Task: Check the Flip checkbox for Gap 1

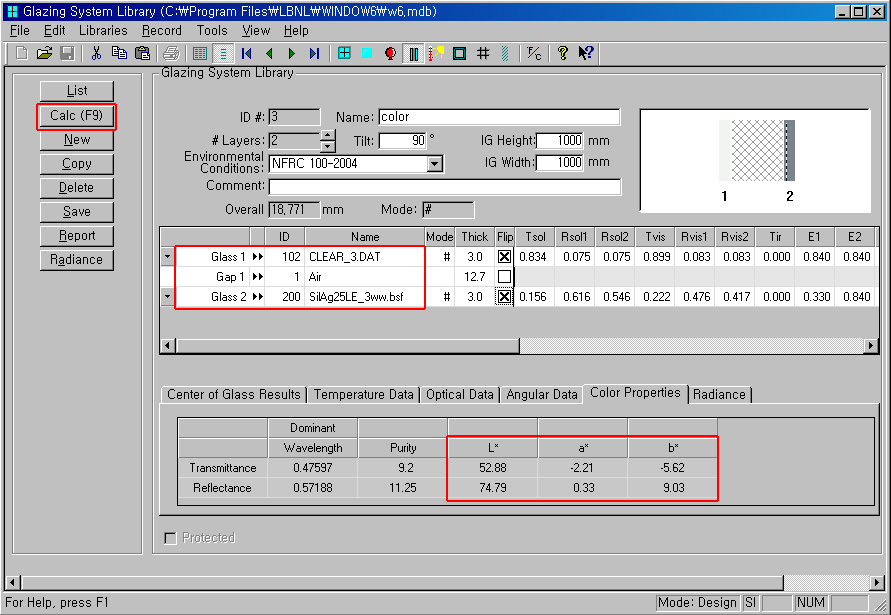Action: tap(504, 277)
